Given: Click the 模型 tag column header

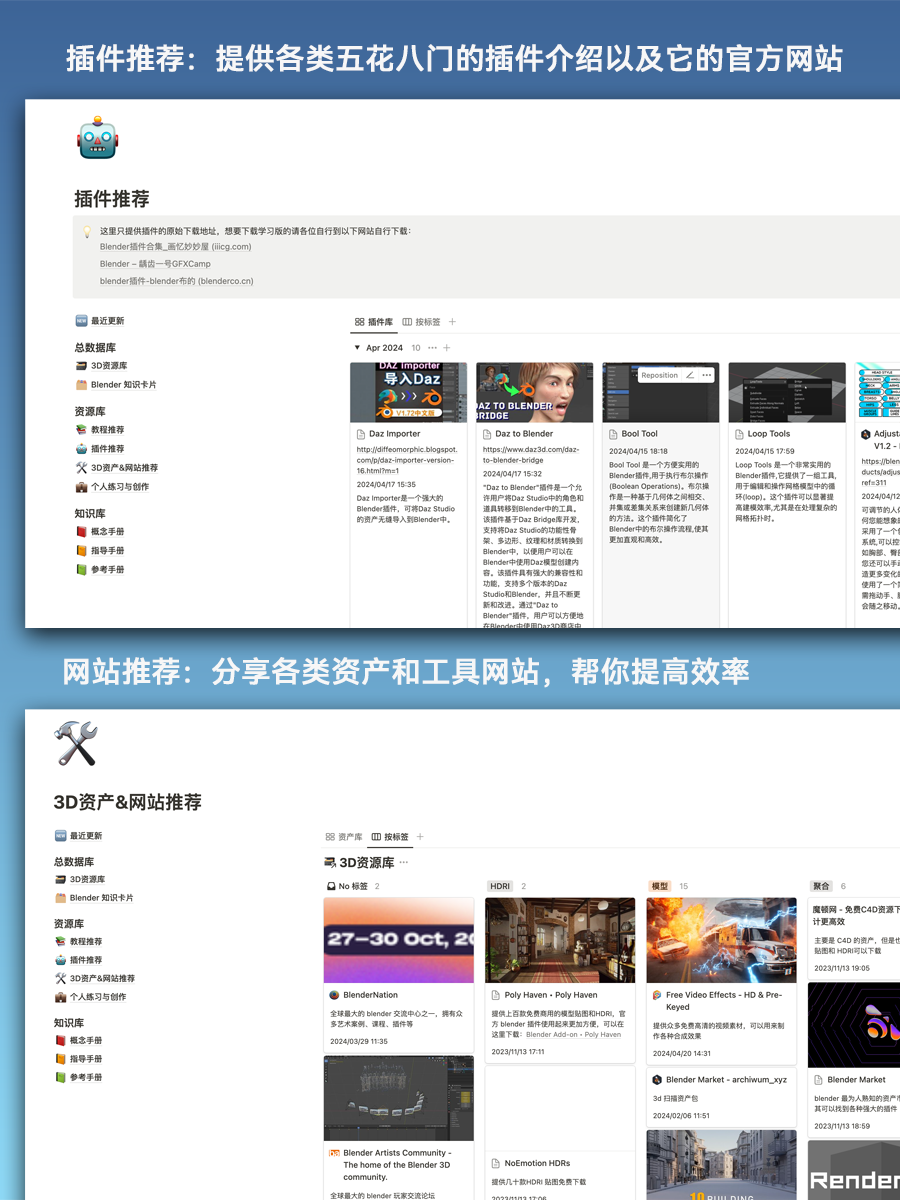Looking at the screenshot, I should pos(660,887).
